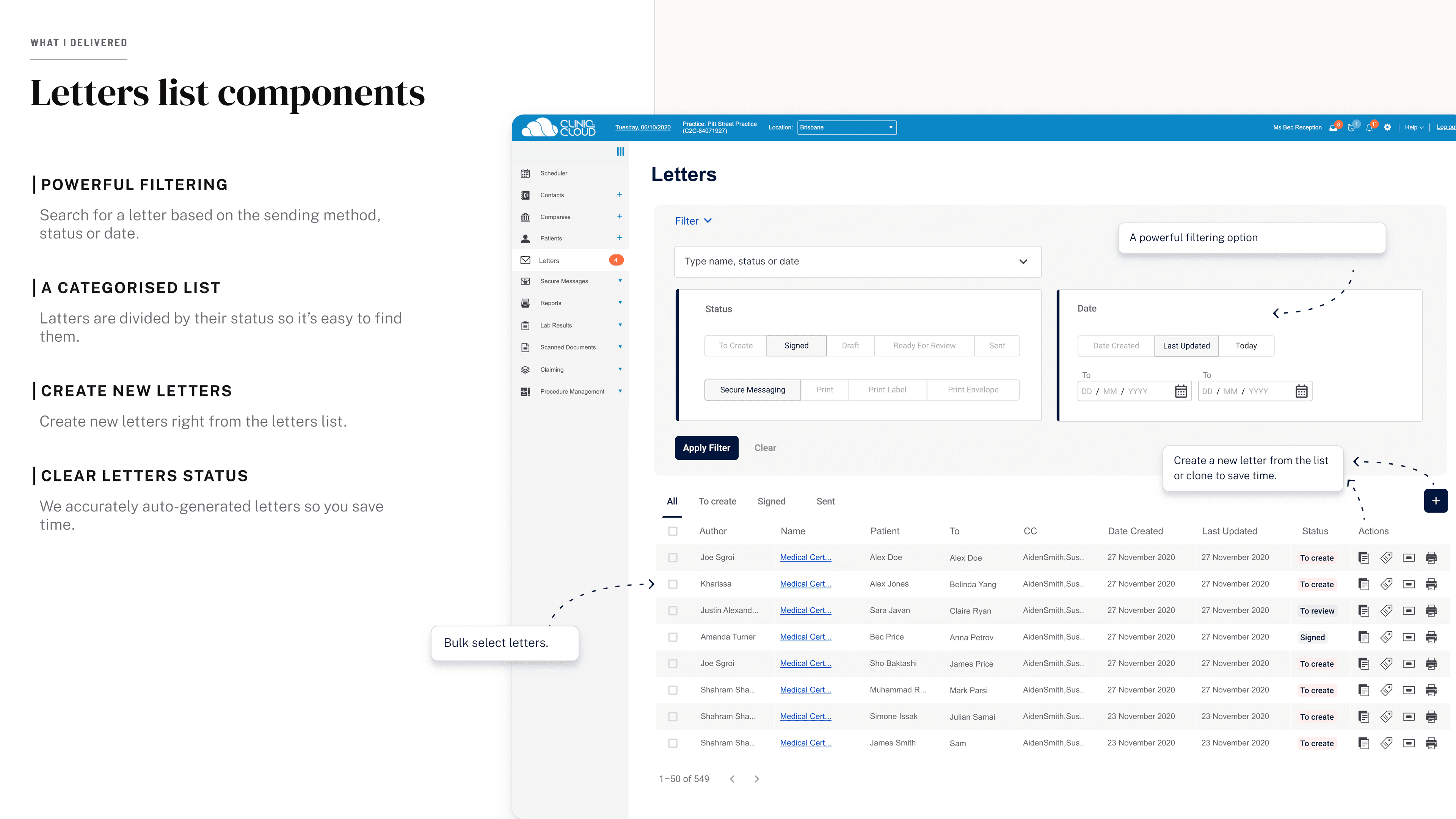
Task: Switch to the Sent tab
Action: coord(825,501)
